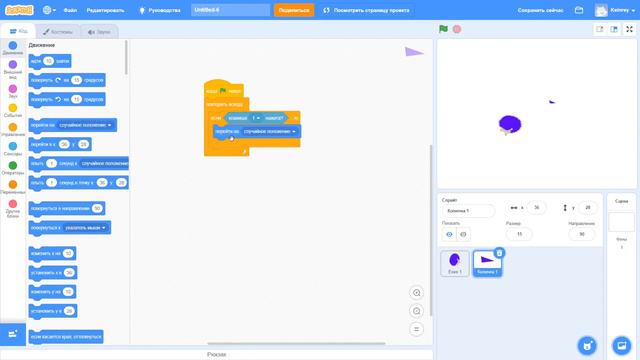The height and width of the screenshot is (360, 640).
Task: Click the sprite x coordinate field
Action: click(536, 208)
